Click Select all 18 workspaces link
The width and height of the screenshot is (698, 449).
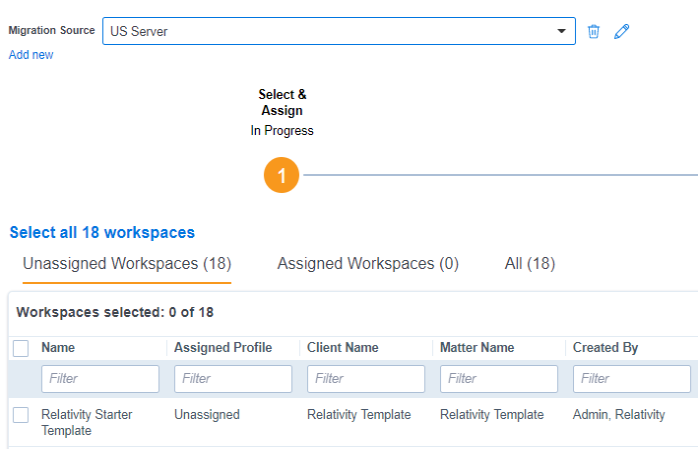click(x=102, y=232)
